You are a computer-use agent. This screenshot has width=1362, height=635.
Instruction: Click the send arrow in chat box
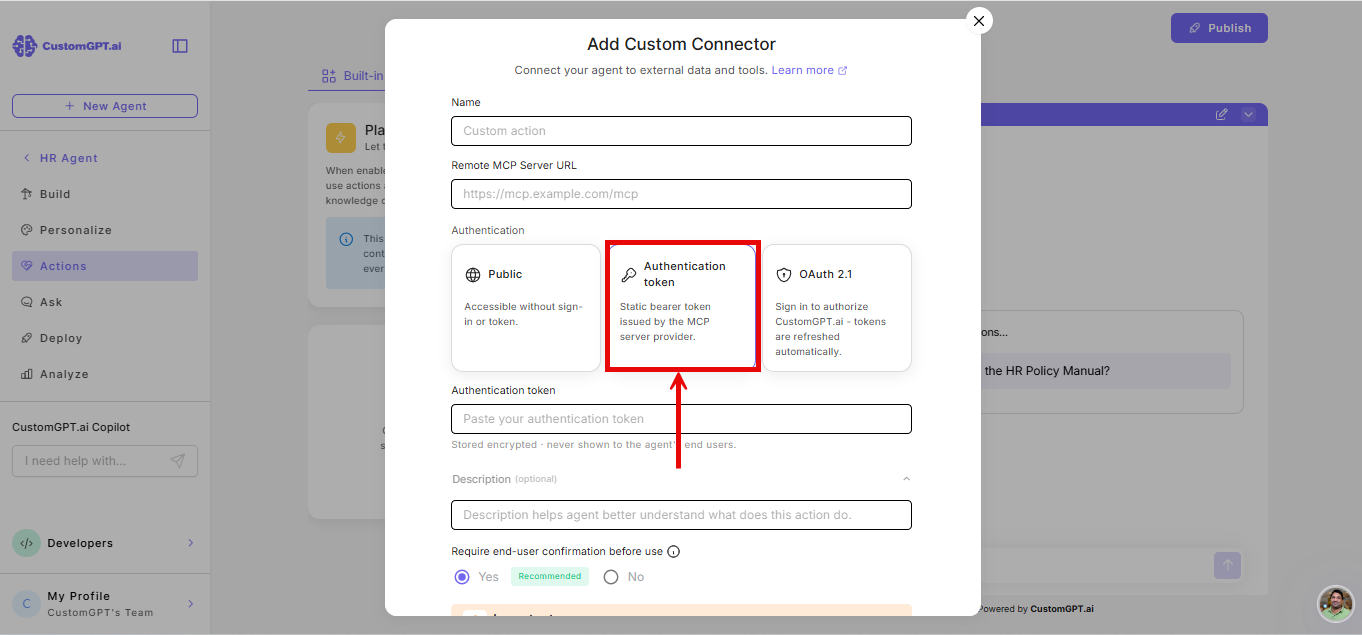click(1227, 565)
